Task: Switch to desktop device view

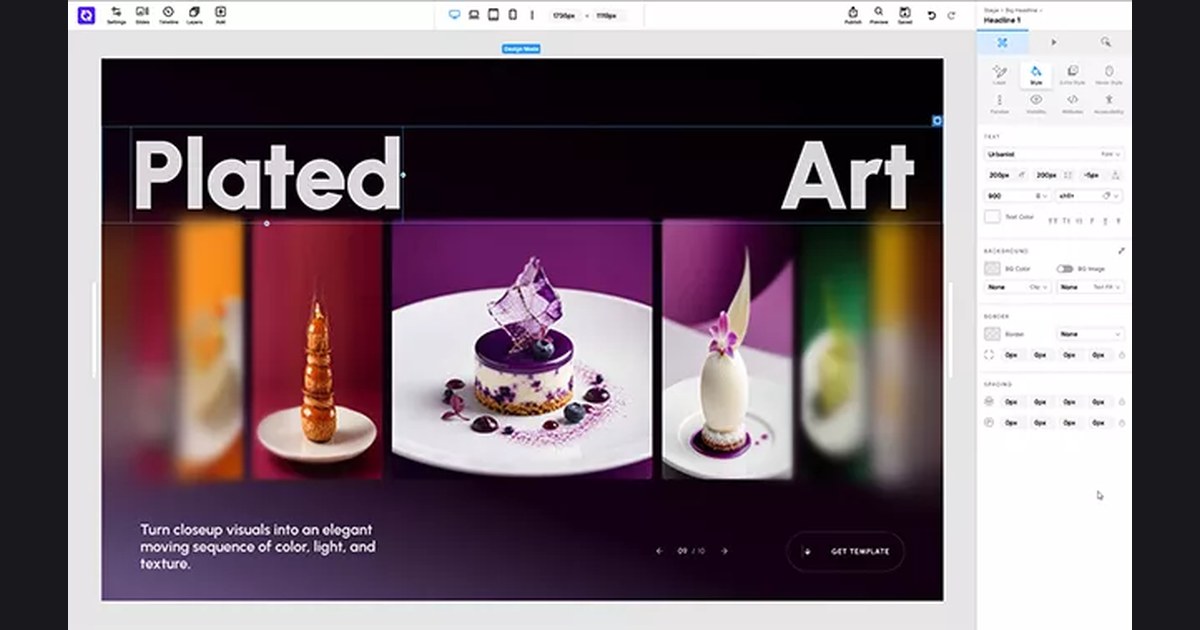Action: coord(455,15)
